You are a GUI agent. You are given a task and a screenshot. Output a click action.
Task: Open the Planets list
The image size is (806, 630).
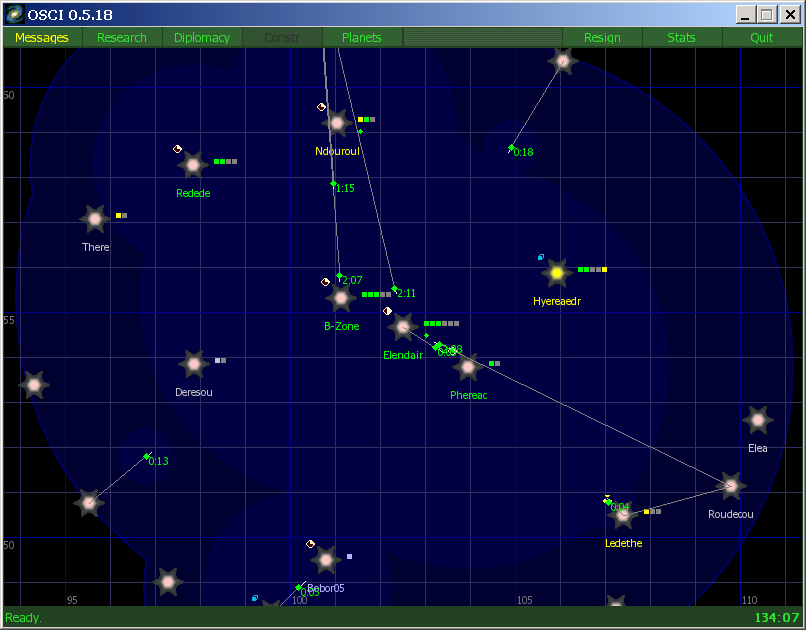point(362,38)
